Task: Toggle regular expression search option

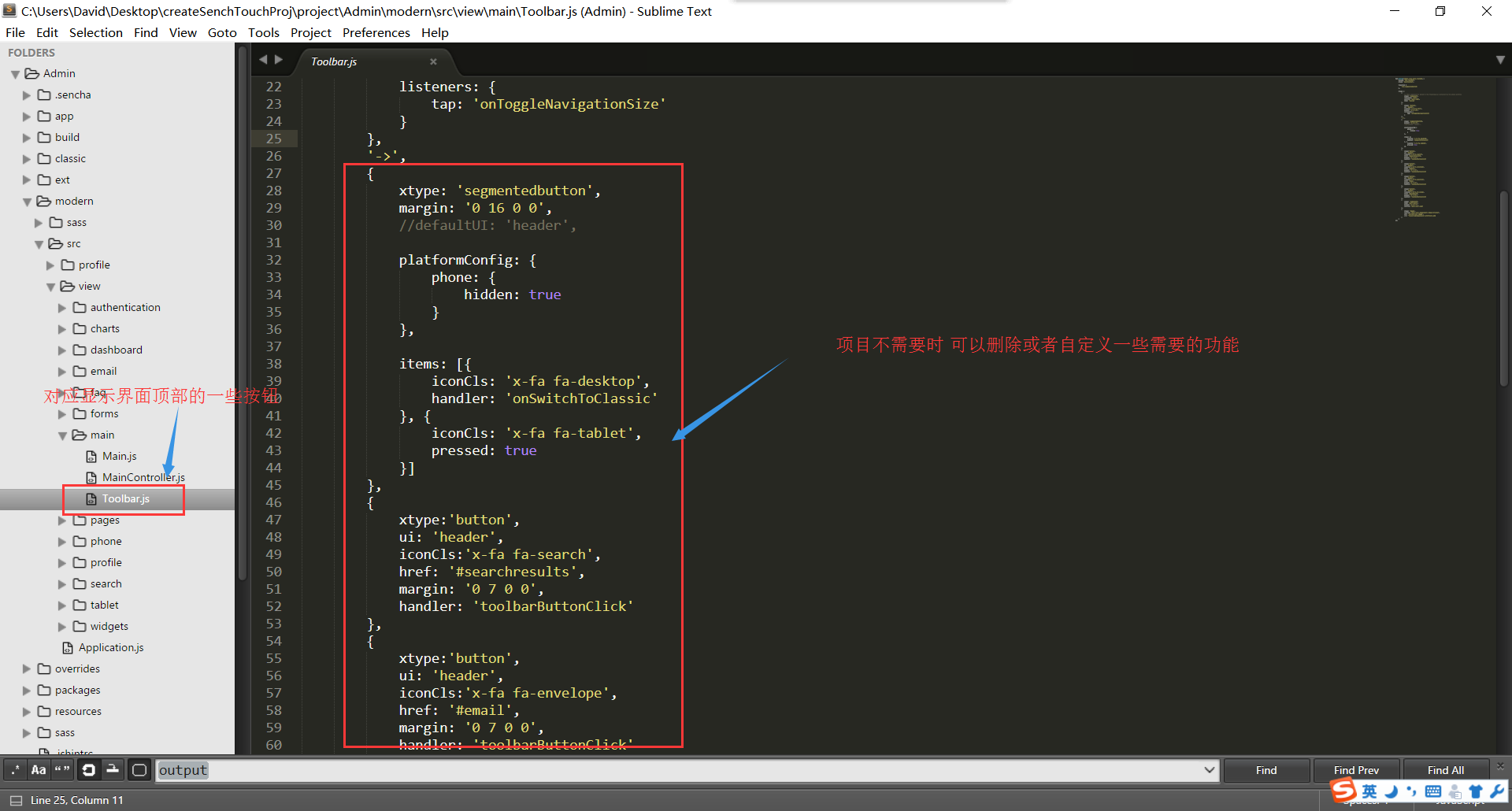Action: click(15, 770)
